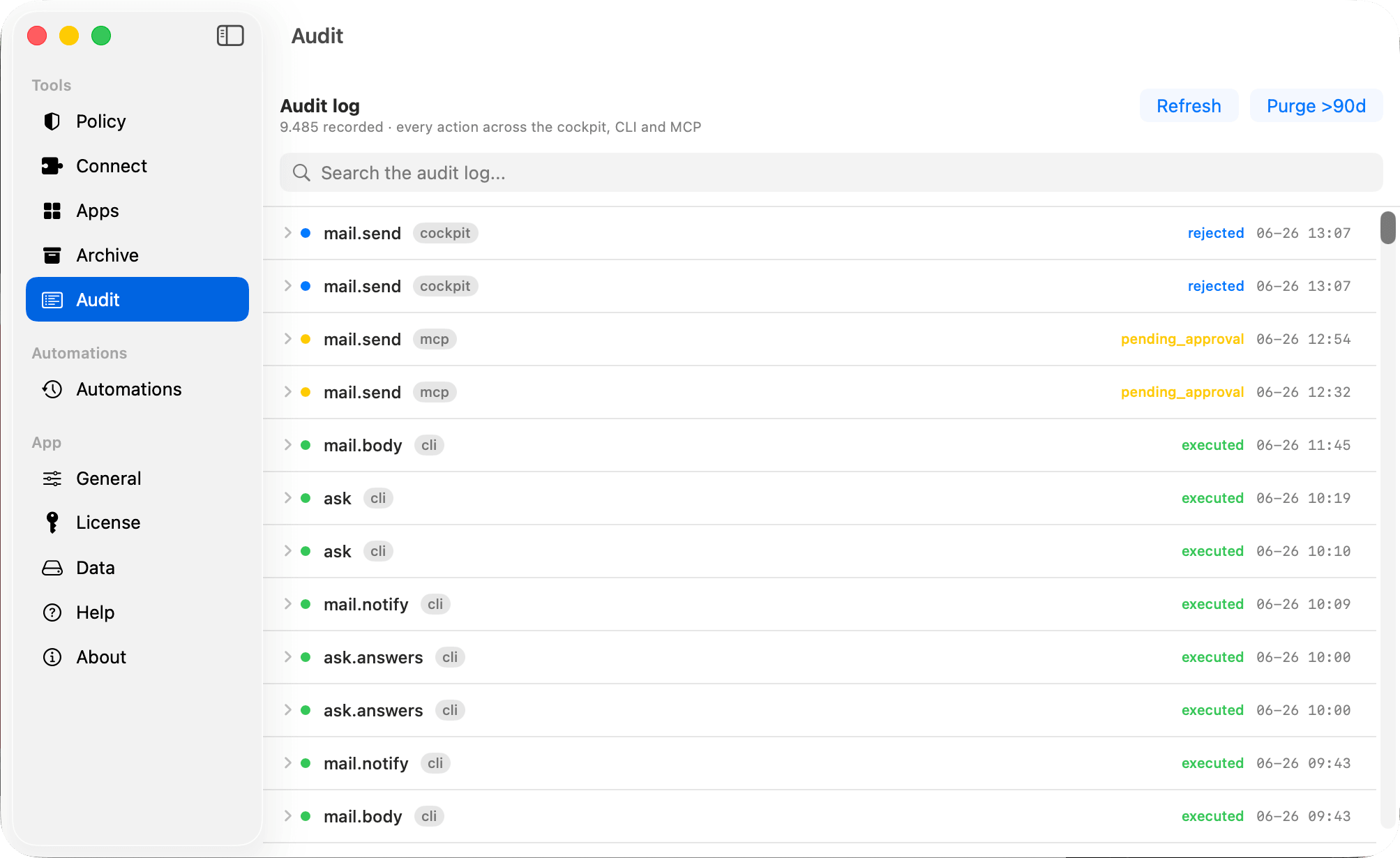1400x858 pixels.
Task: Click the License key icon
Action: (52, 522)
